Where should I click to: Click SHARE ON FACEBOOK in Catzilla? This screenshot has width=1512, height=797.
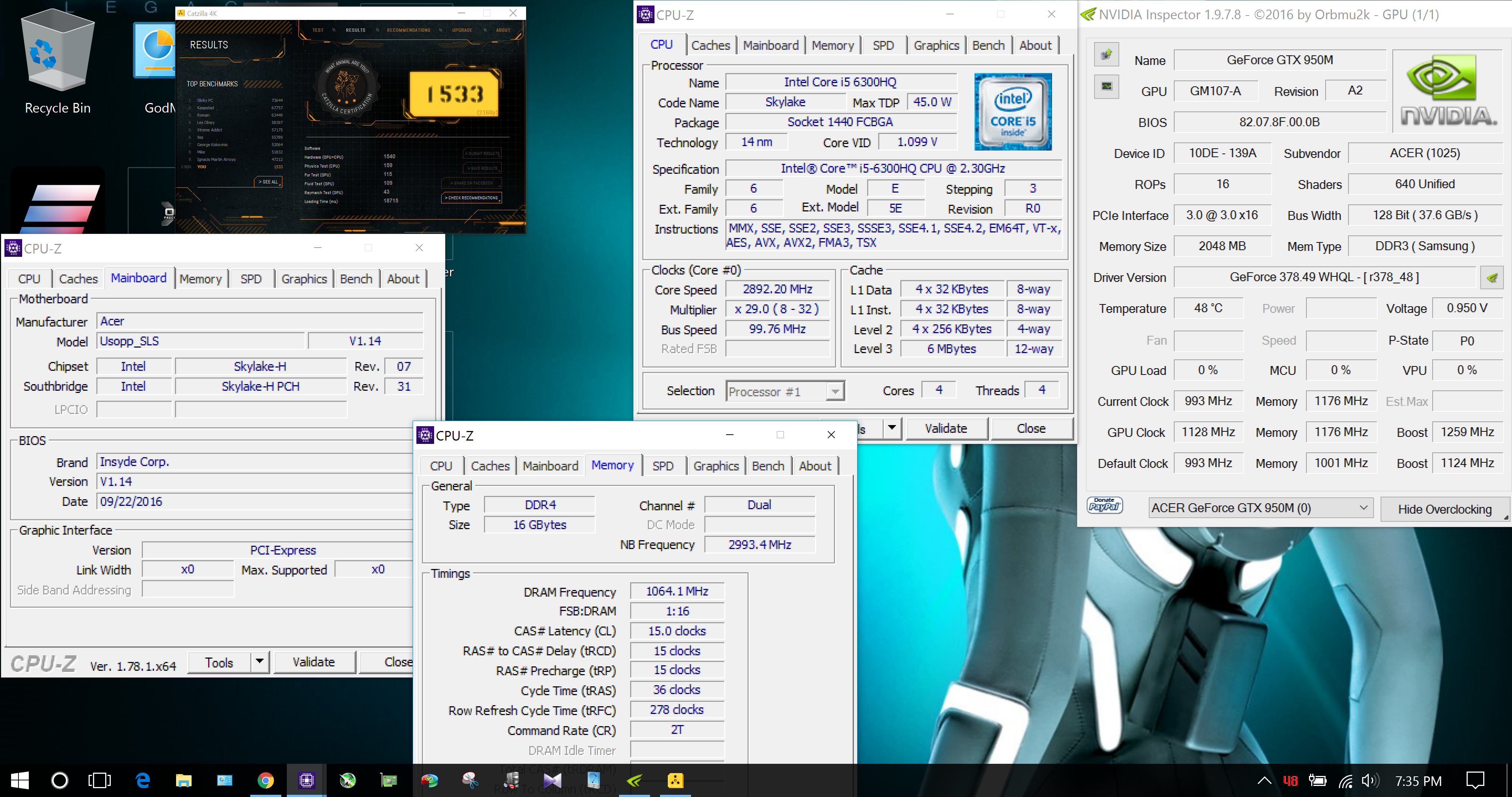471,183
